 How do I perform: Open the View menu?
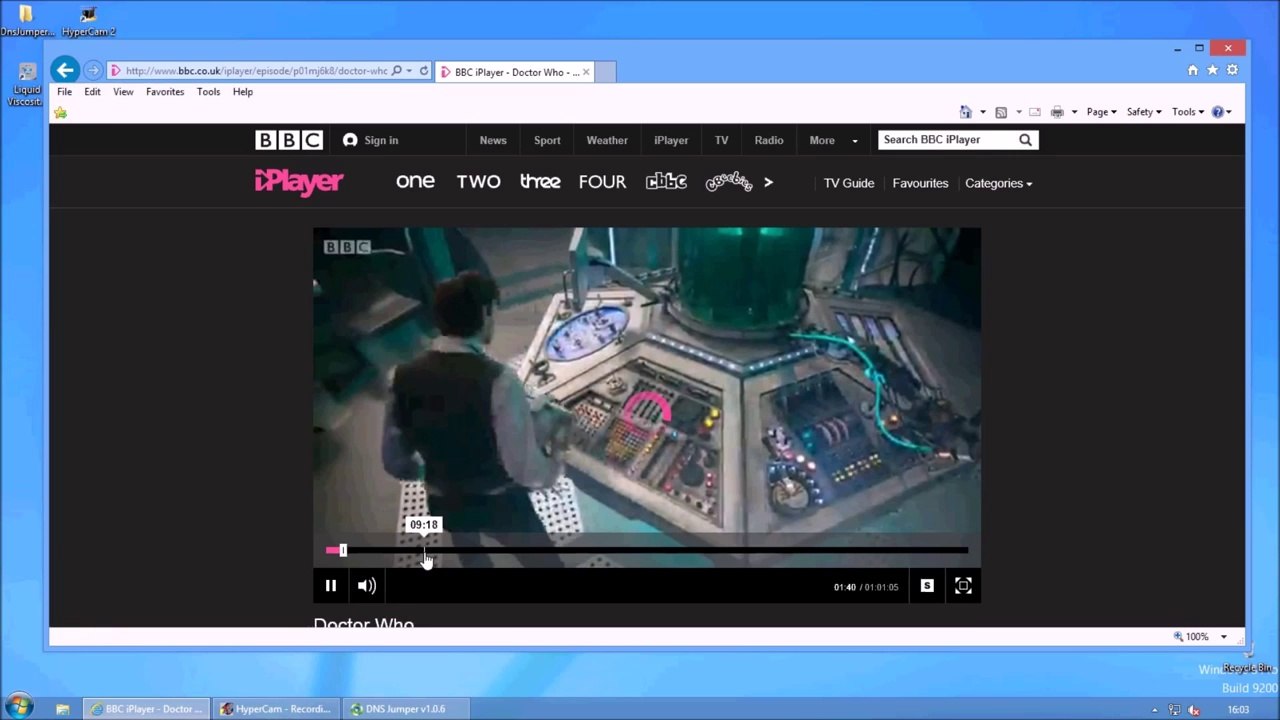[123, 92]
